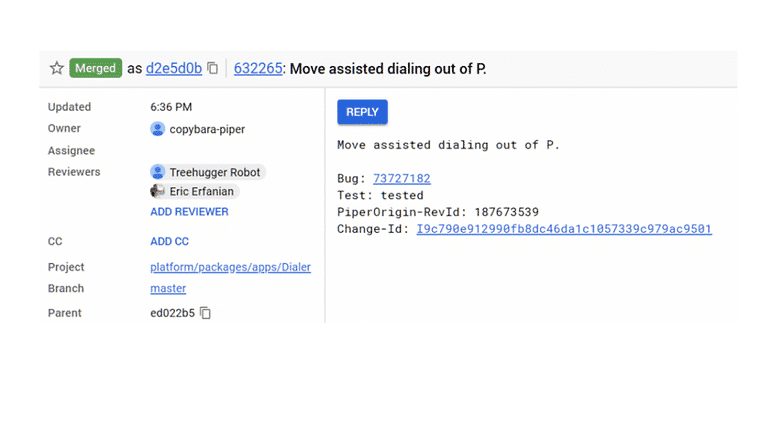This screenshot has width=782, height=429.
Task: Click ADD CC
Action: 170,241
